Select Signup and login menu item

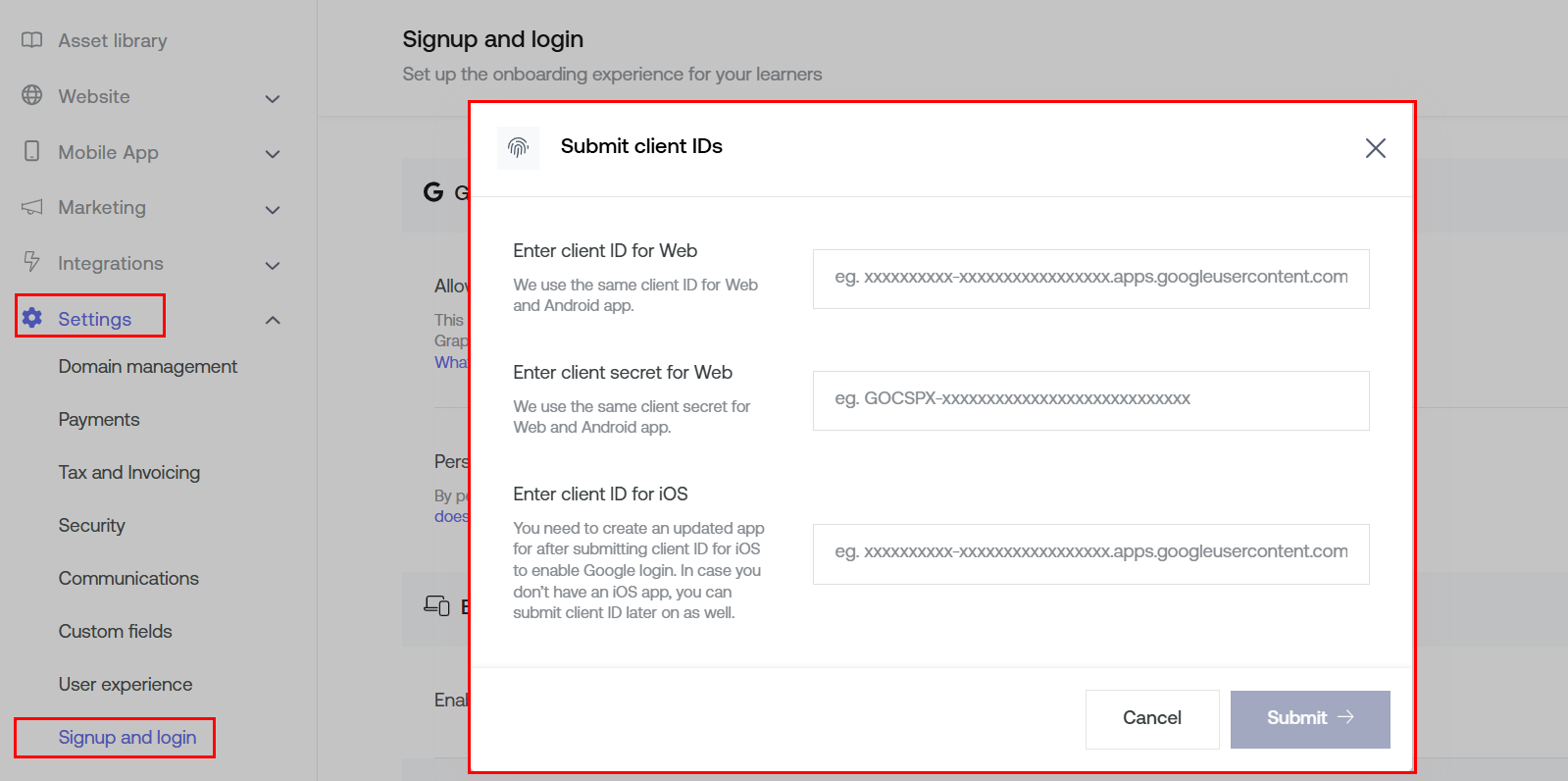(x=127, y=737)
